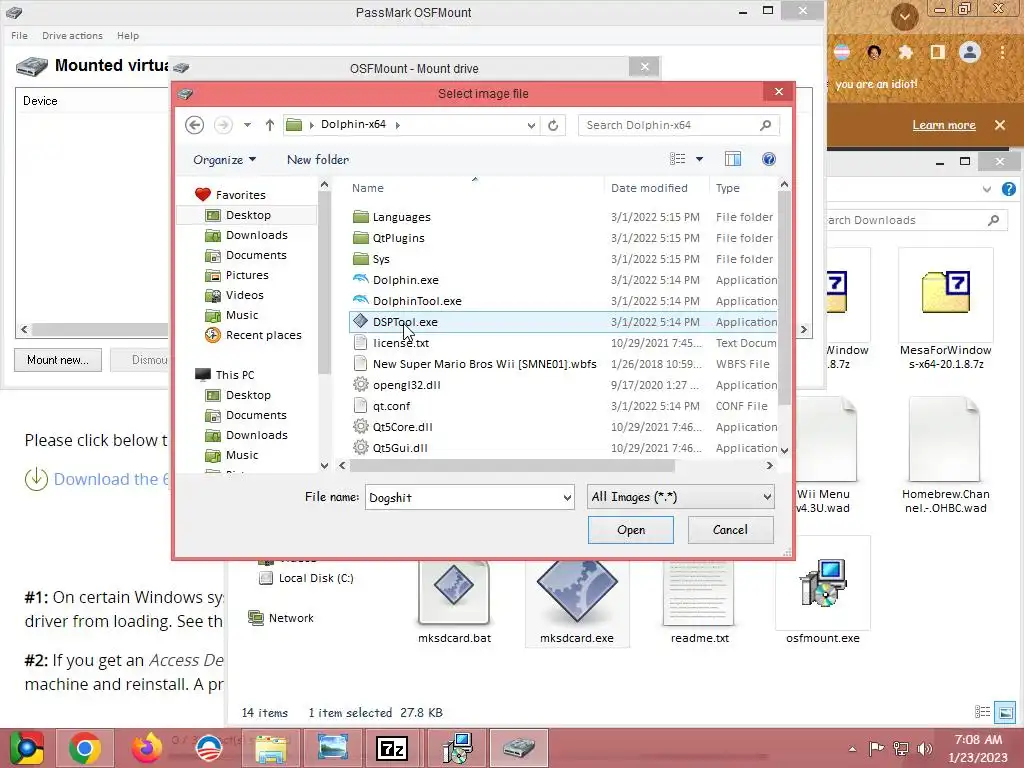Select Homebrew.Channel.-.OHBC.wad file

pos(946,455)
